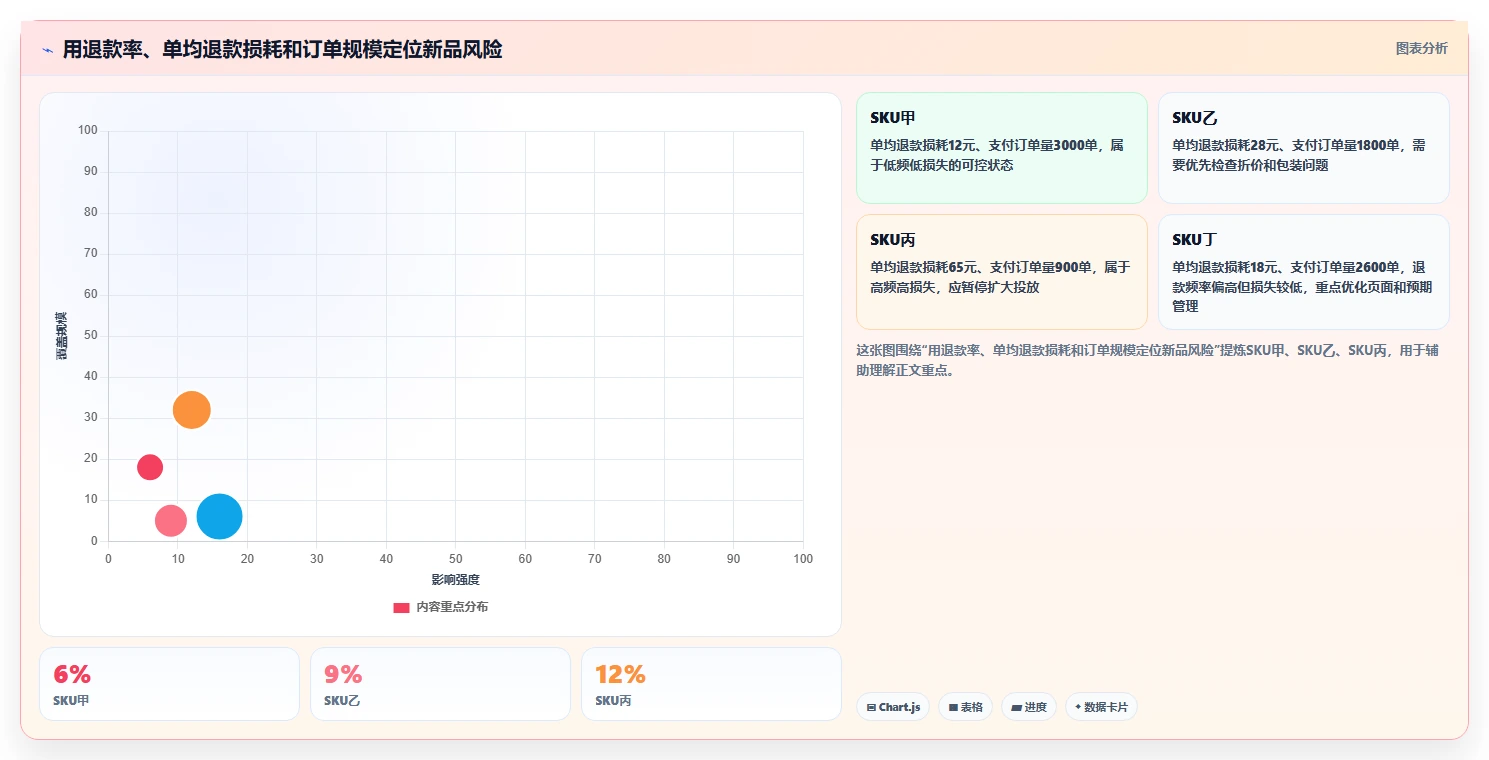1489x760 pixels.
Task: Click the page title about 退款率
Action: (x=282, y=49)
